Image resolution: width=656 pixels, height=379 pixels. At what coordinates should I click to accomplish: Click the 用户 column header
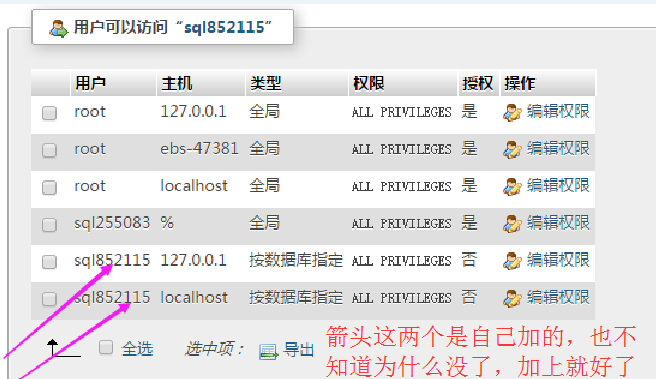(x=90, y=83)
